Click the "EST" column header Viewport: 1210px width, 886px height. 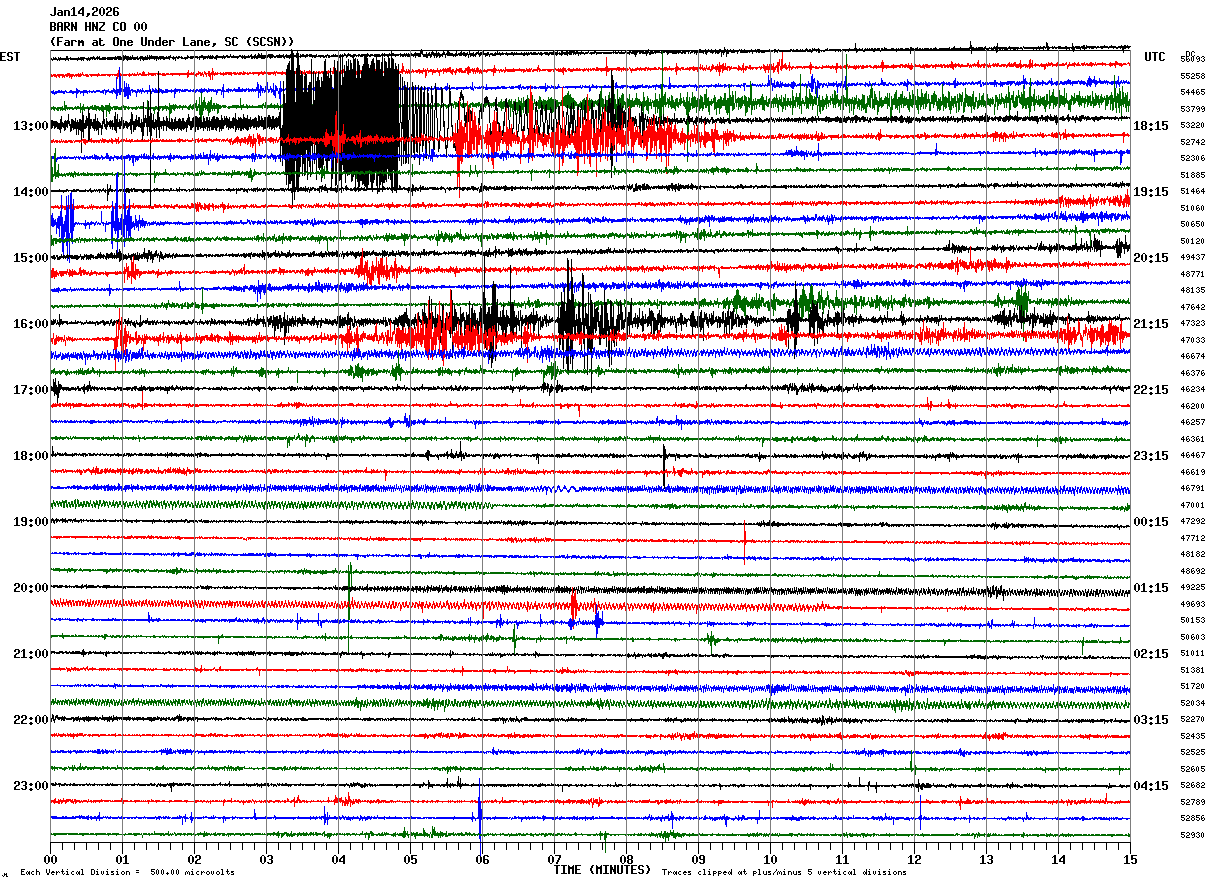point(10,57)
